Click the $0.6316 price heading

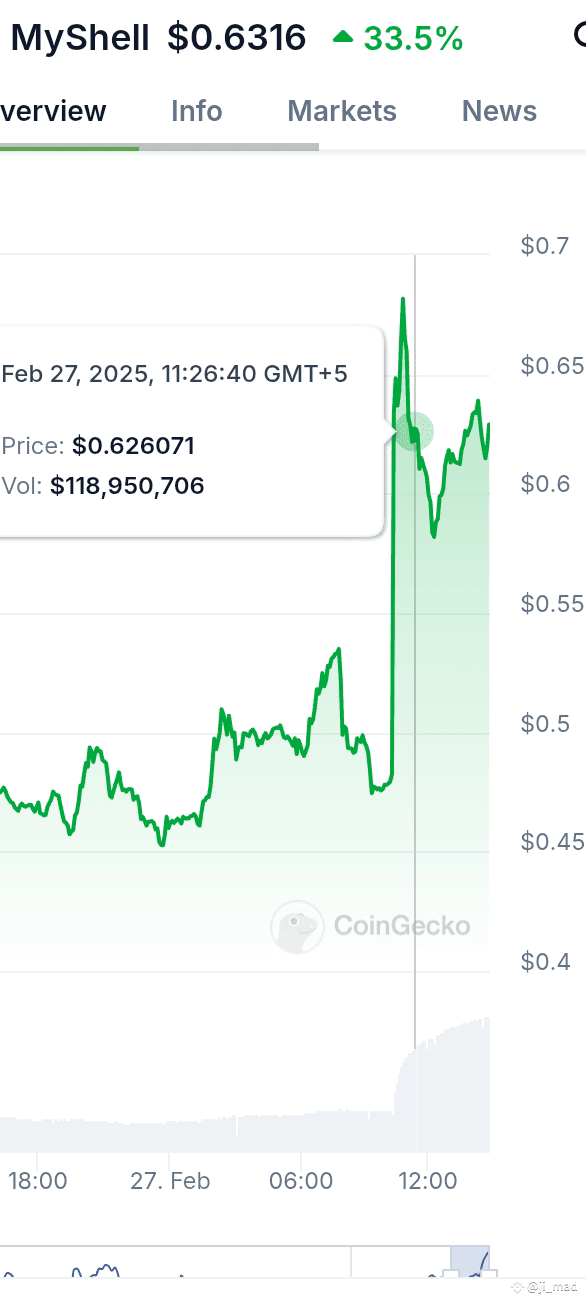234,36
